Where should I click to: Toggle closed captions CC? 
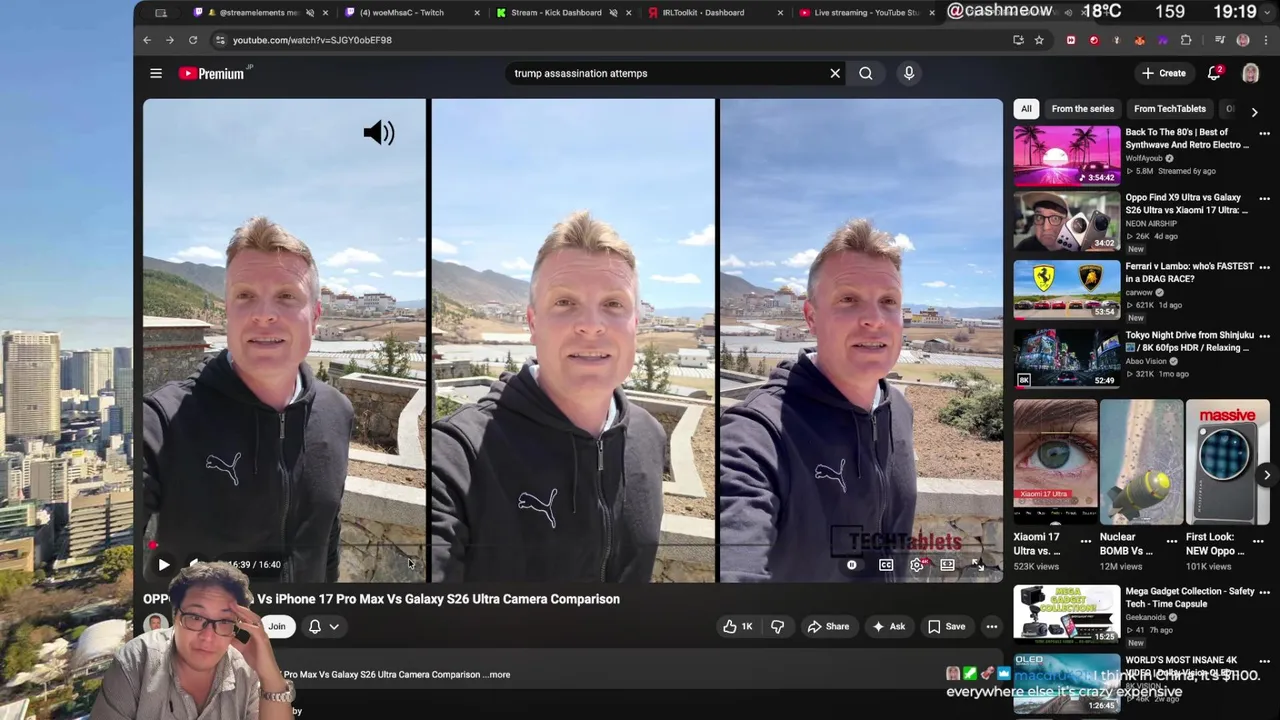click(x=886, y=565)
